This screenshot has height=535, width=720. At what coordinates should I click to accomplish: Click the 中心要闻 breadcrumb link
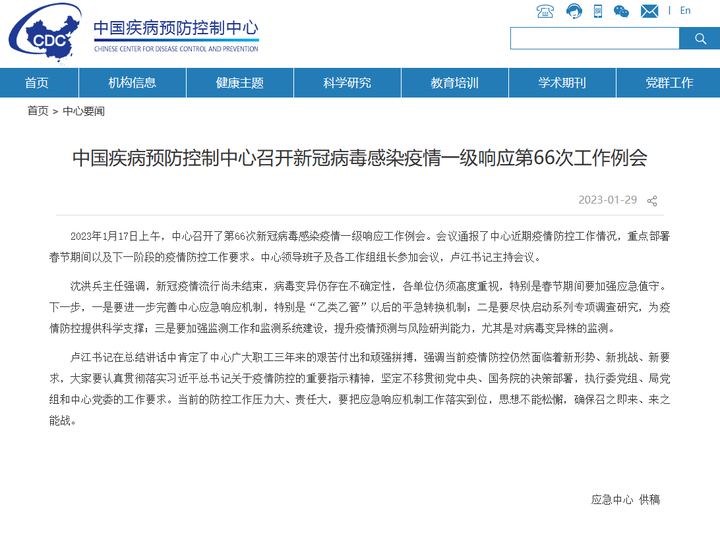pos(84,111)
